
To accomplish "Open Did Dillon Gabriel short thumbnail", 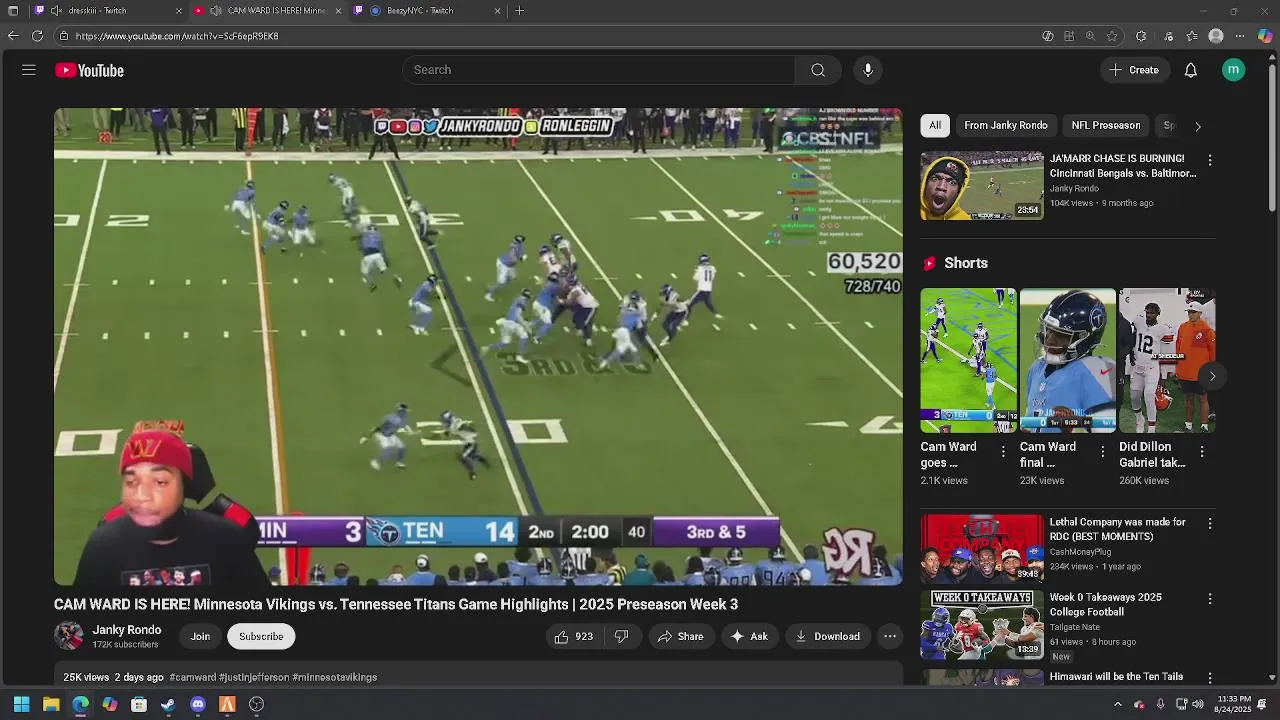I will tap(1166, 360).
